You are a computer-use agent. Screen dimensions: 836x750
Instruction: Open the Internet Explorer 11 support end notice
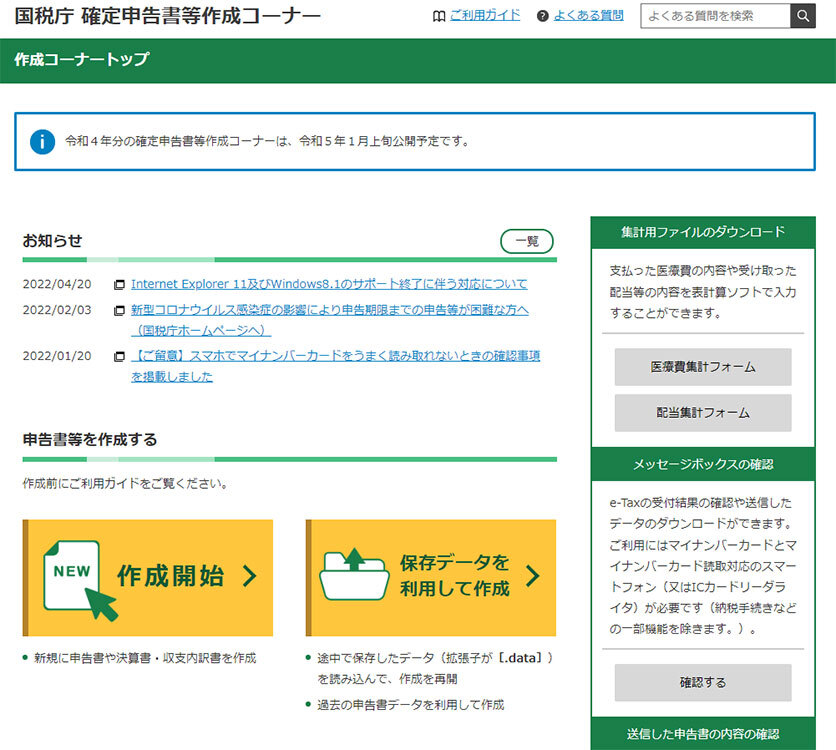tap(329, 284)
